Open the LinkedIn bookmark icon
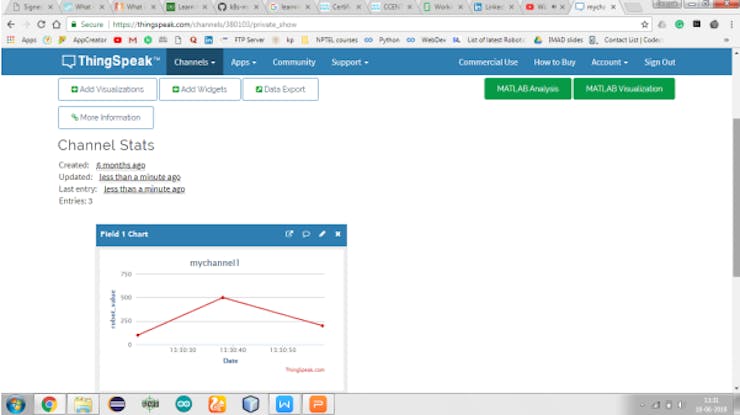The width and height of the screenshot is (740, 415). [x=209, y=40]
